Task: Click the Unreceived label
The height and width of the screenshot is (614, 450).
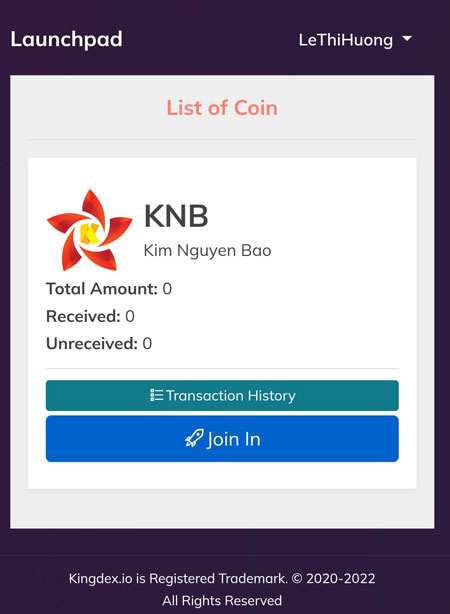Action: tap(92, 344)
